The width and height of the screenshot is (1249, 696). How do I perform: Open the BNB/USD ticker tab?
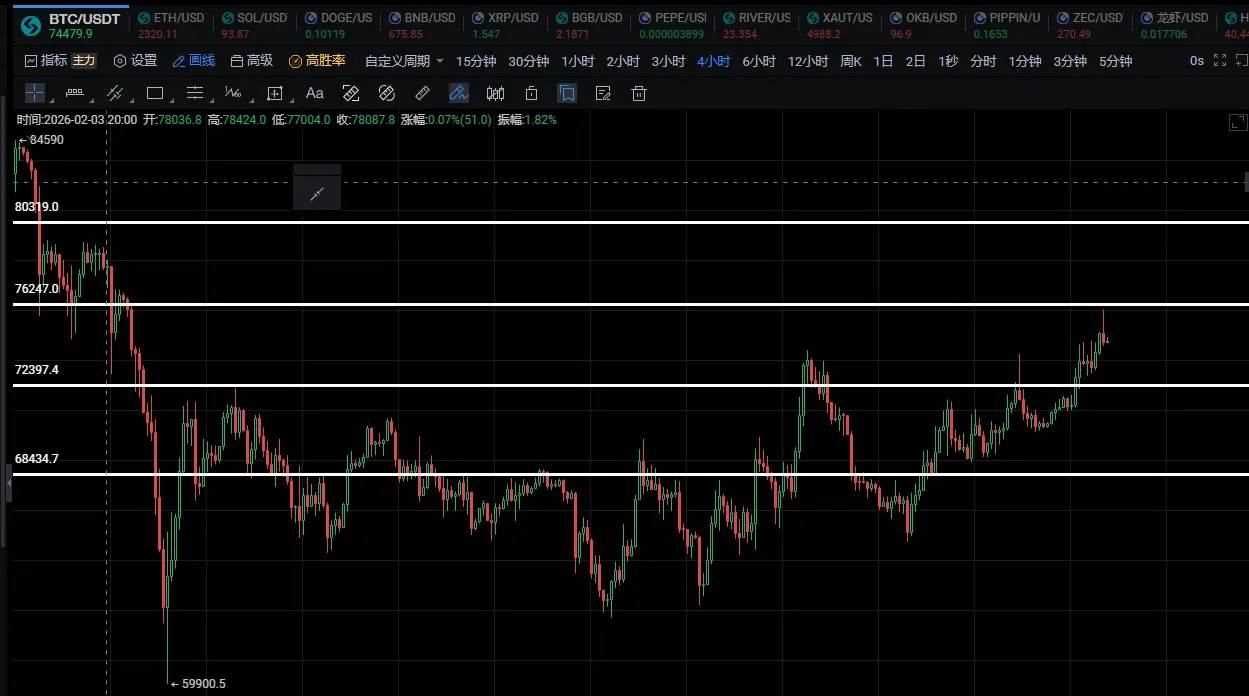(422, 25)
